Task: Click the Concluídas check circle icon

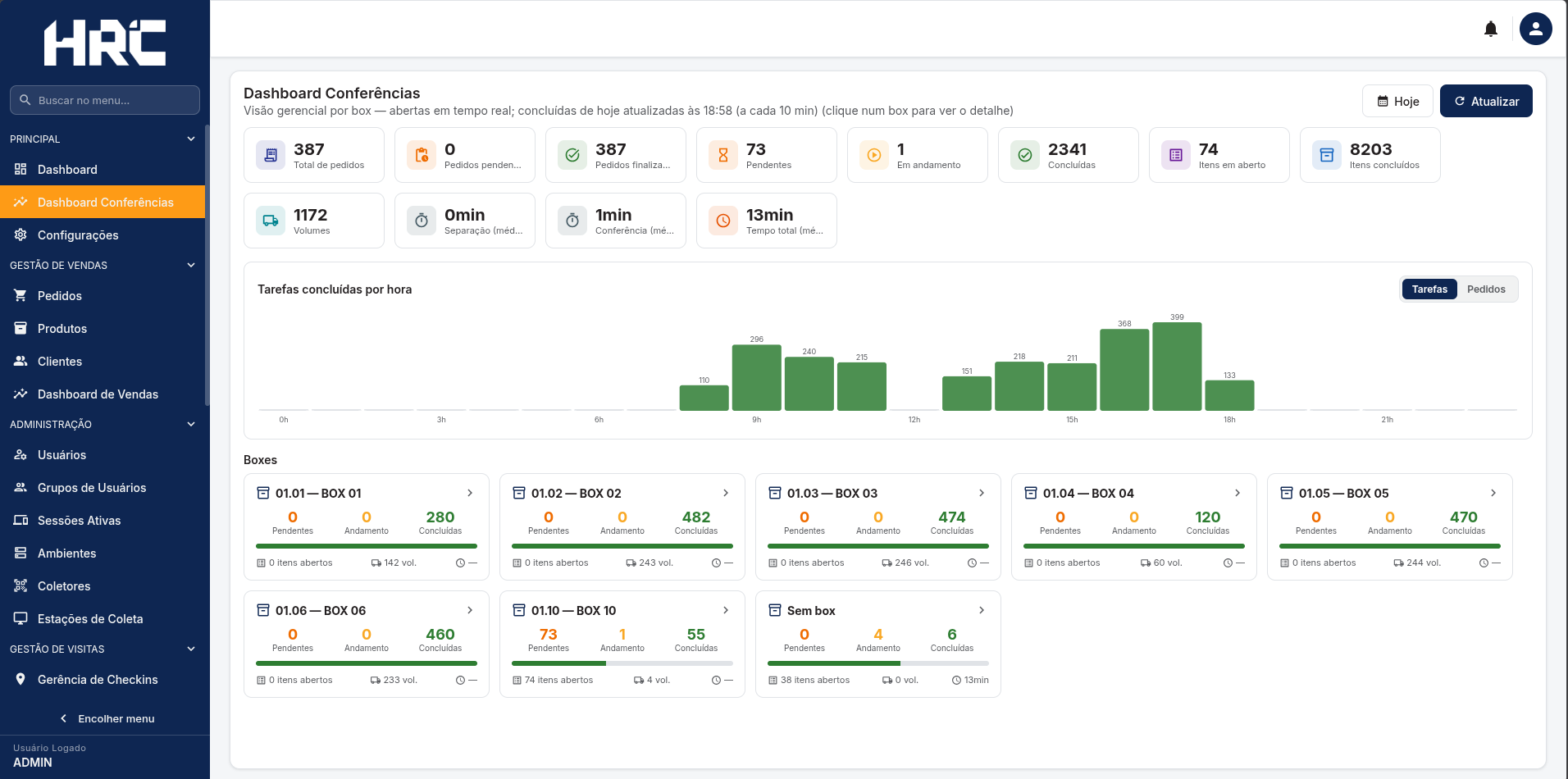Action: click(1025, 155)
